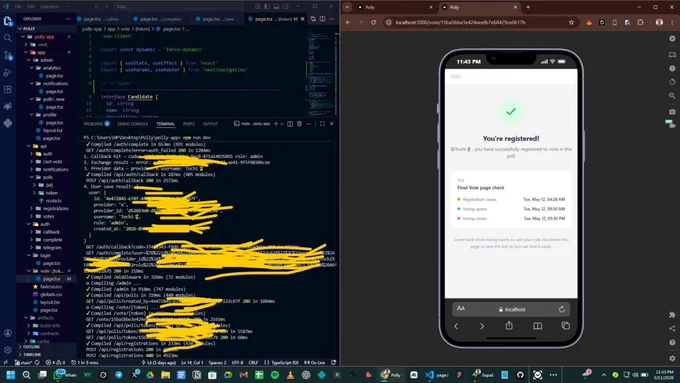Create a new terminal with plus icon
This screenshot has width=680, height=383.
276,124
